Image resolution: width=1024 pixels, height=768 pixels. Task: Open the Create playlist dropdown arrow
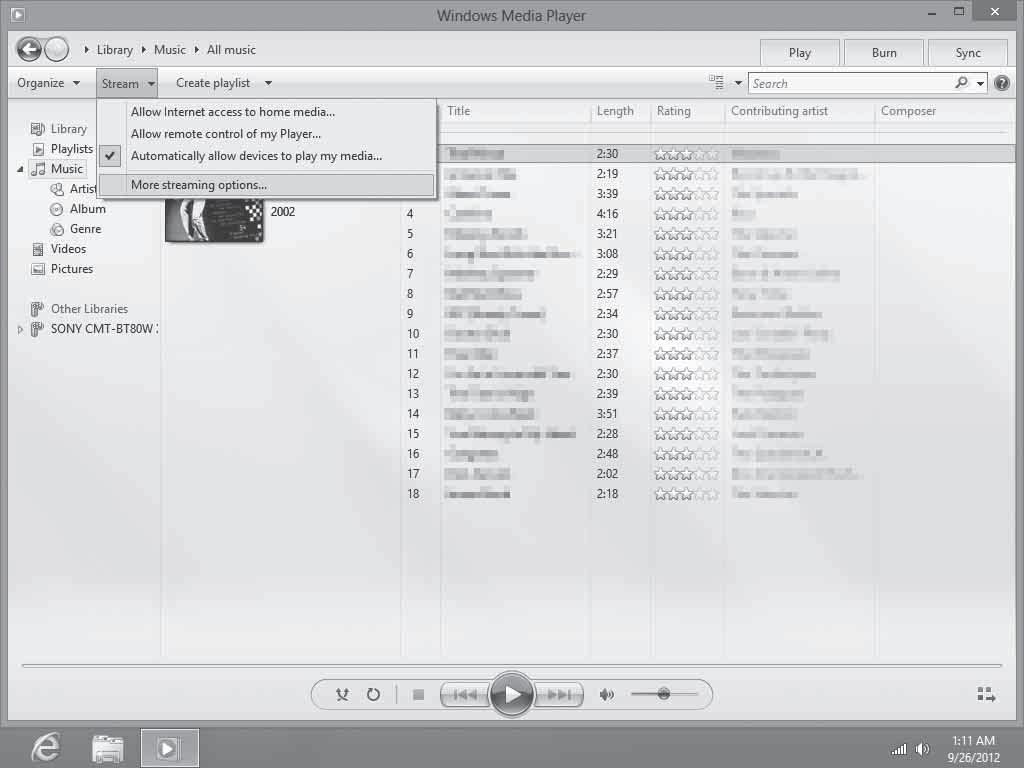268,83
